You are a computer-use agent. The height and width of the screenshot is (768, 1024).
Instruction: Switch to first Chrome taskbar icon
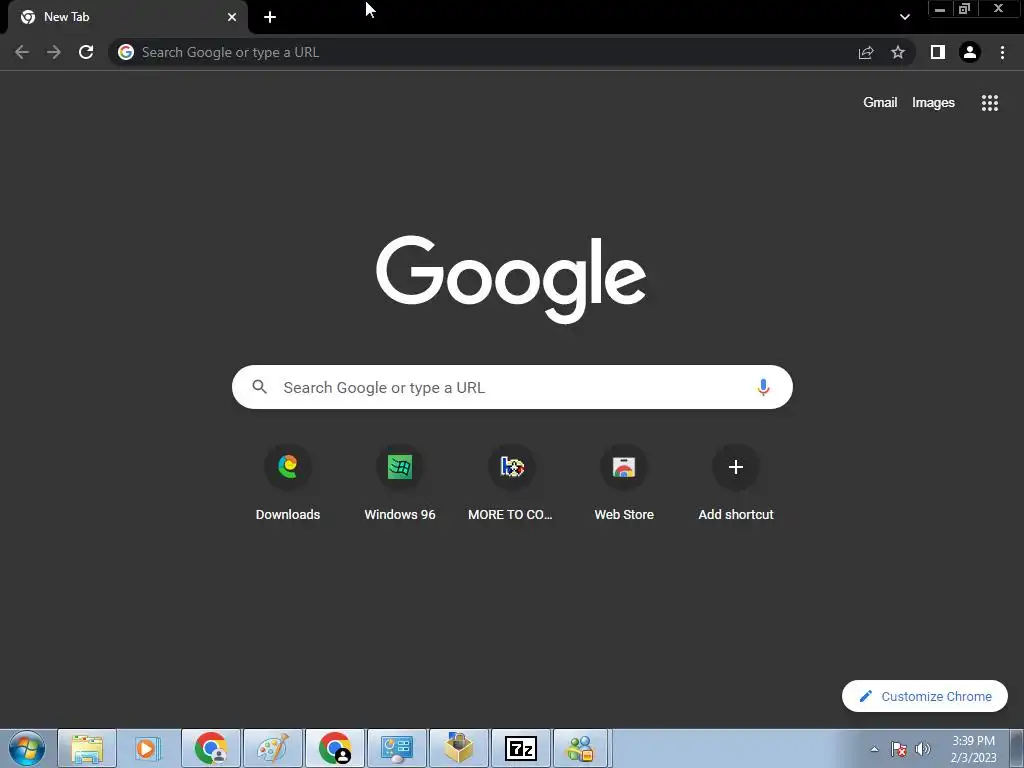pos(210,748)
